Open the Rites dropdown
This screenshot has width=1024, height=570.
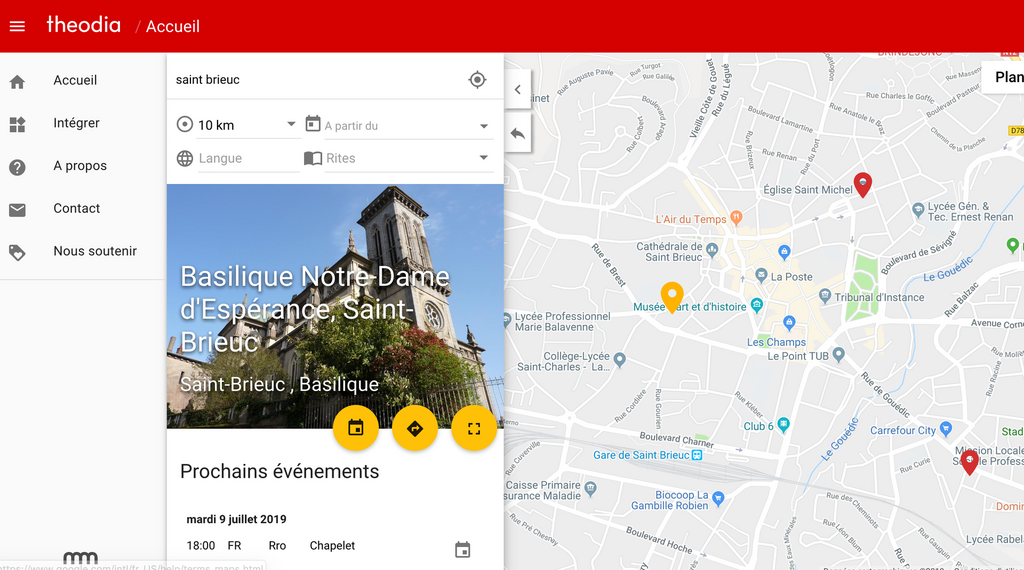tap(398, 158)
